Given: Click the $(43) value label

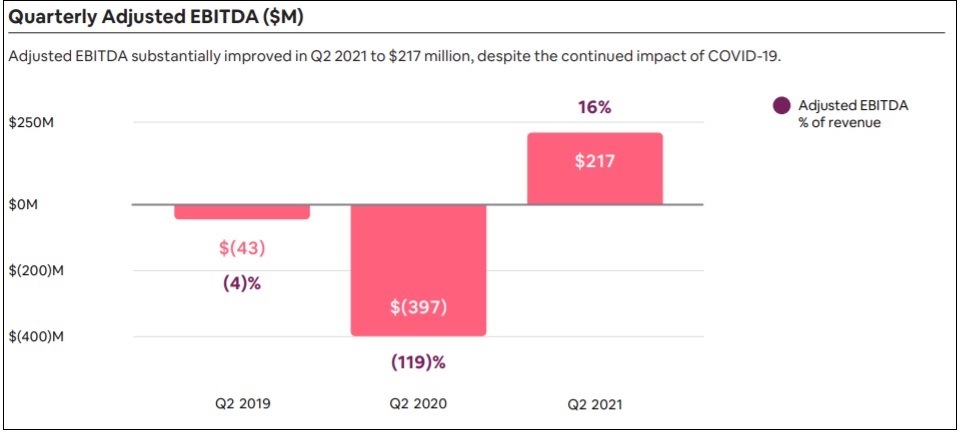Looking at the screenshot, I should pyautogui.click(x=241, y=248).
